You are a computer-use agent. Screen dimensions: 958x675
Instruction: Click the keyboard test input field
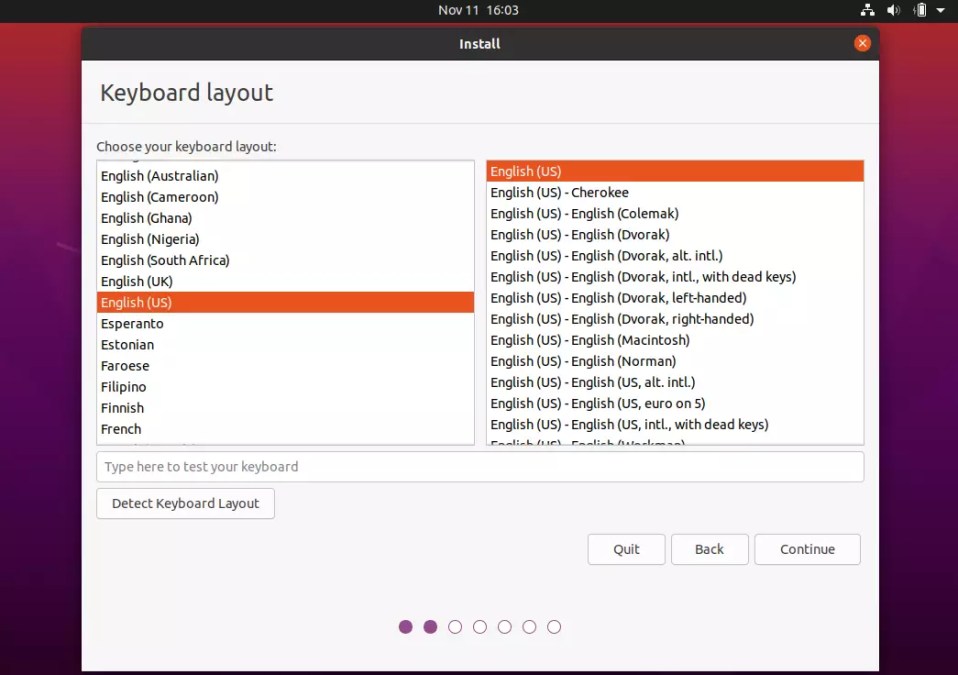[x=480, y=466]
